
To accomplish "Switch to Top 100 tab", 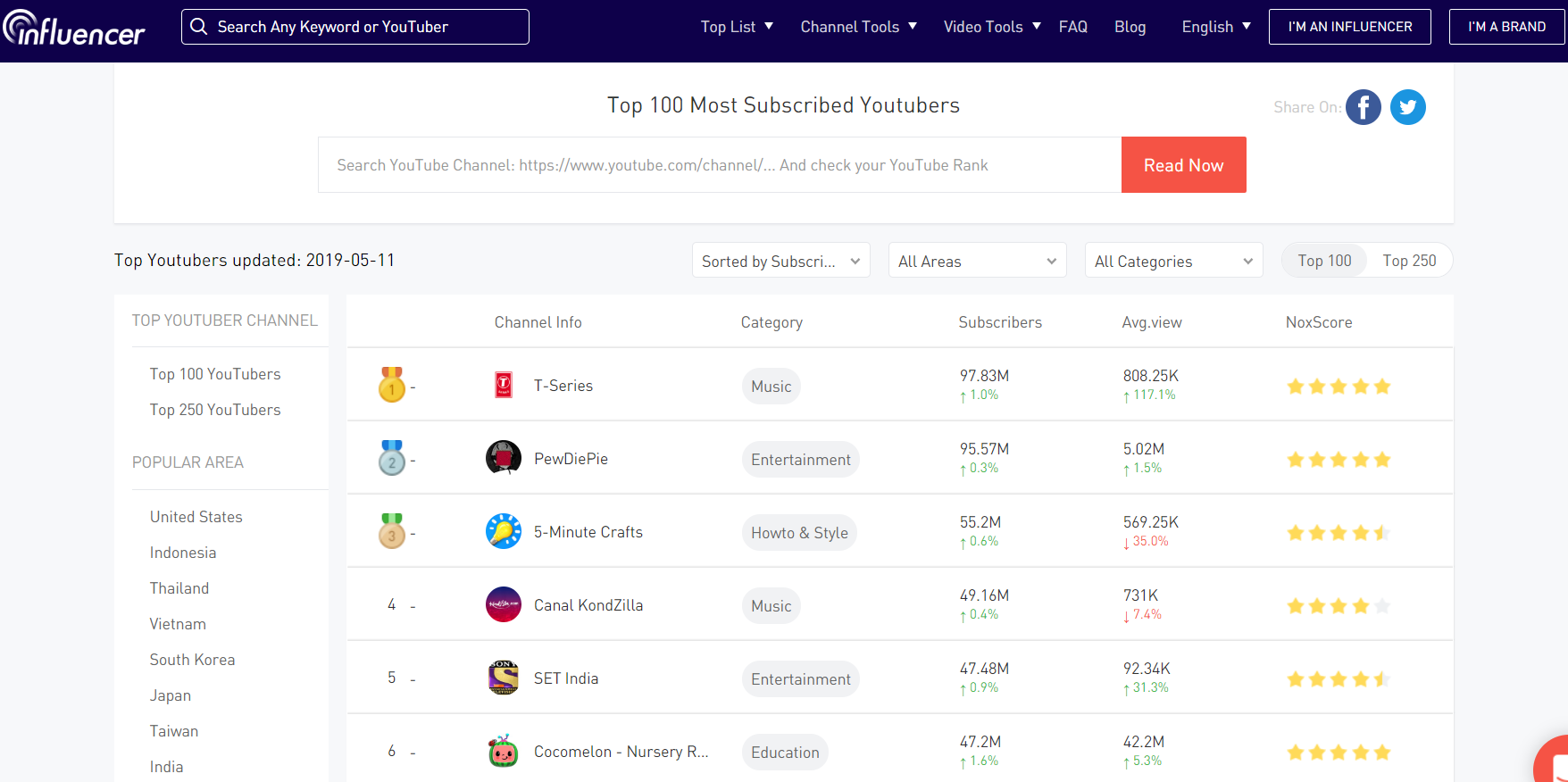I will 1324,261.
